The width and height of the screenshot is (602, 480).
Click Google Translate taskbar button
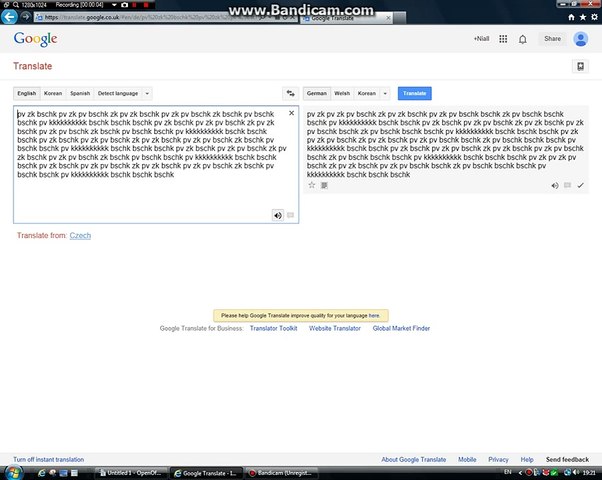[x=206, y=473]
